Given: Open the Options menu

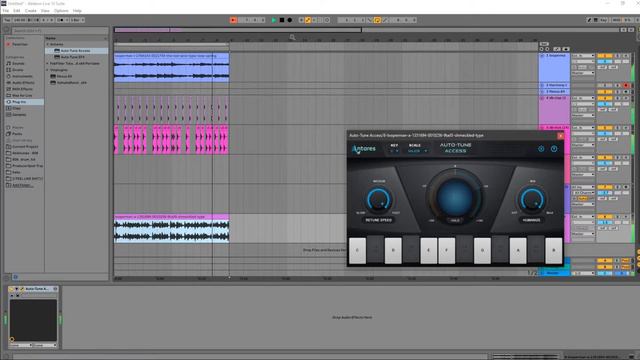Looking at the screenshot, I should click(x=61, y=11).
